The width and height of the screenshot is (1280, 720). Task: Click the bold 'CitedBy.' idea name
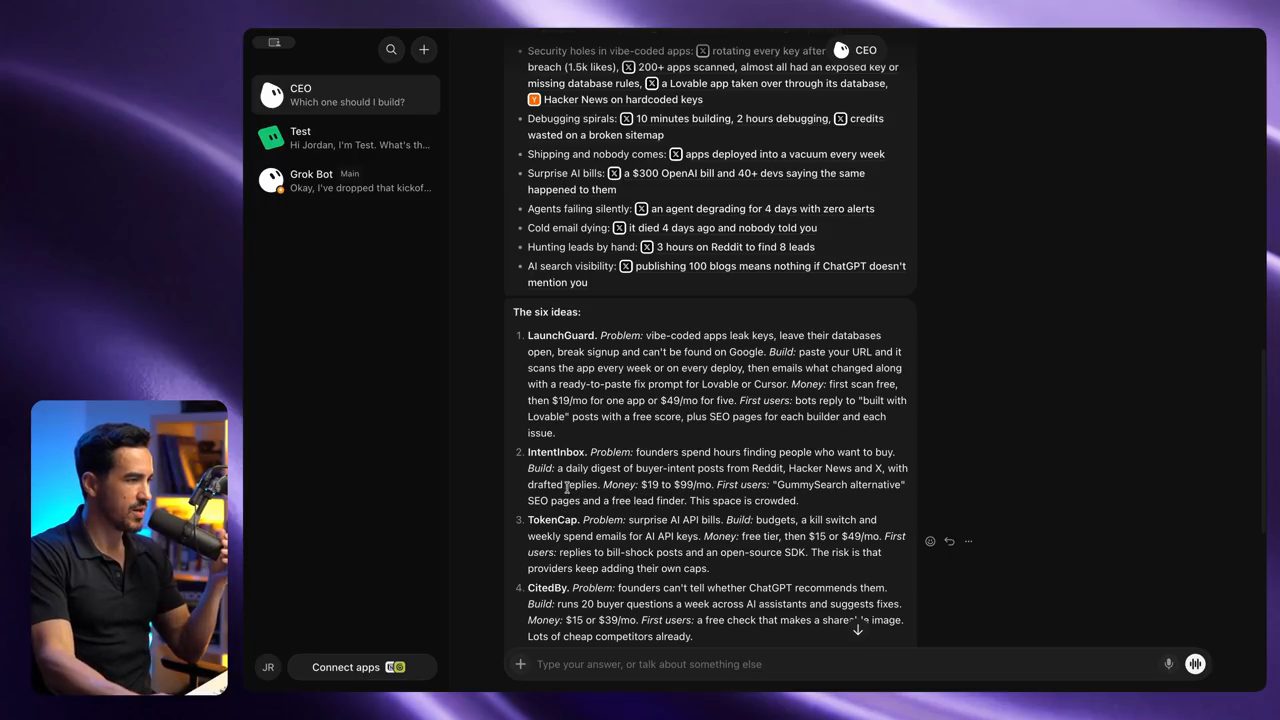549,588
